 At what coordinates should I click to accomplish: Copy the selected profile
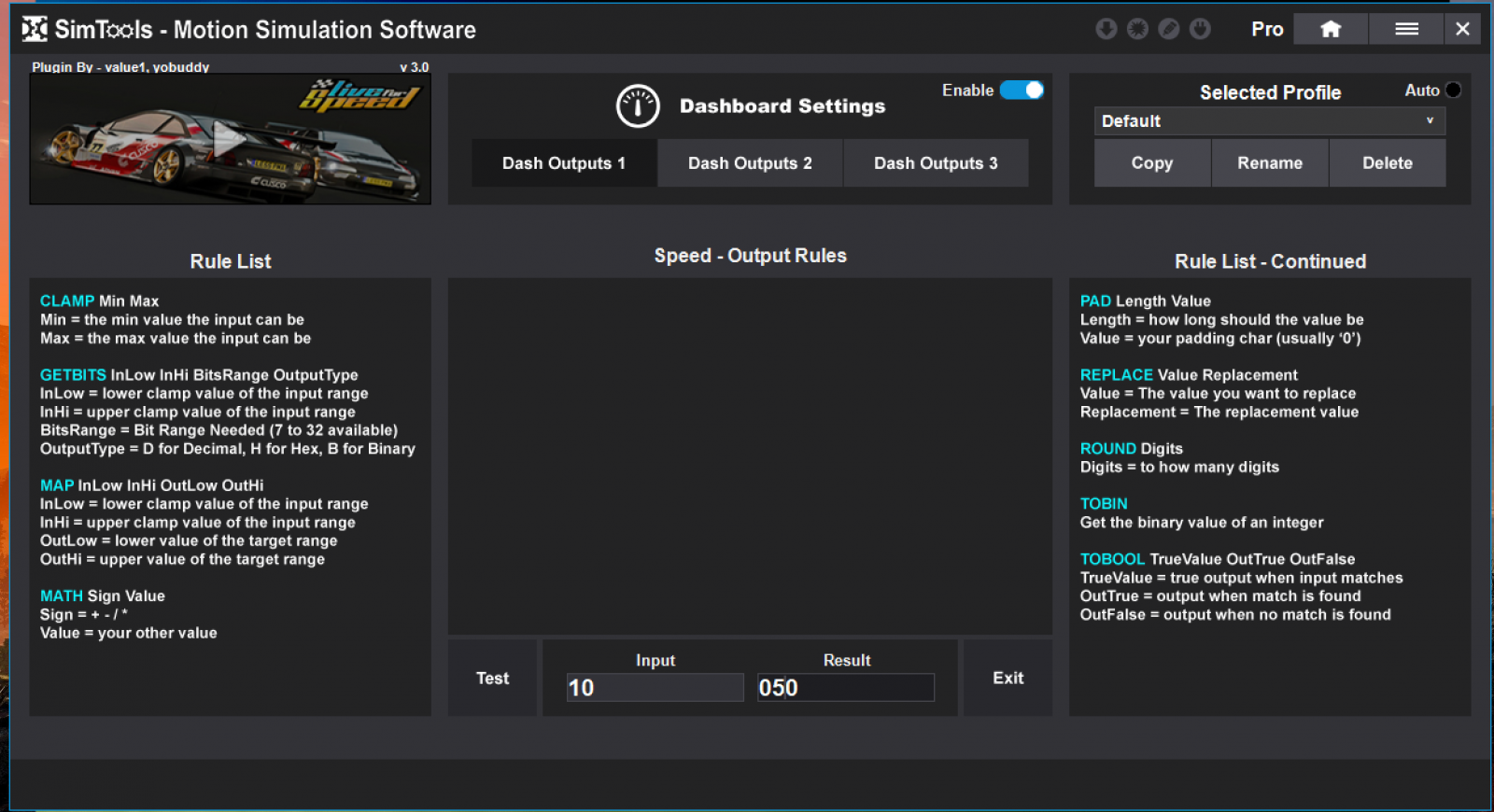(1152, 163)
